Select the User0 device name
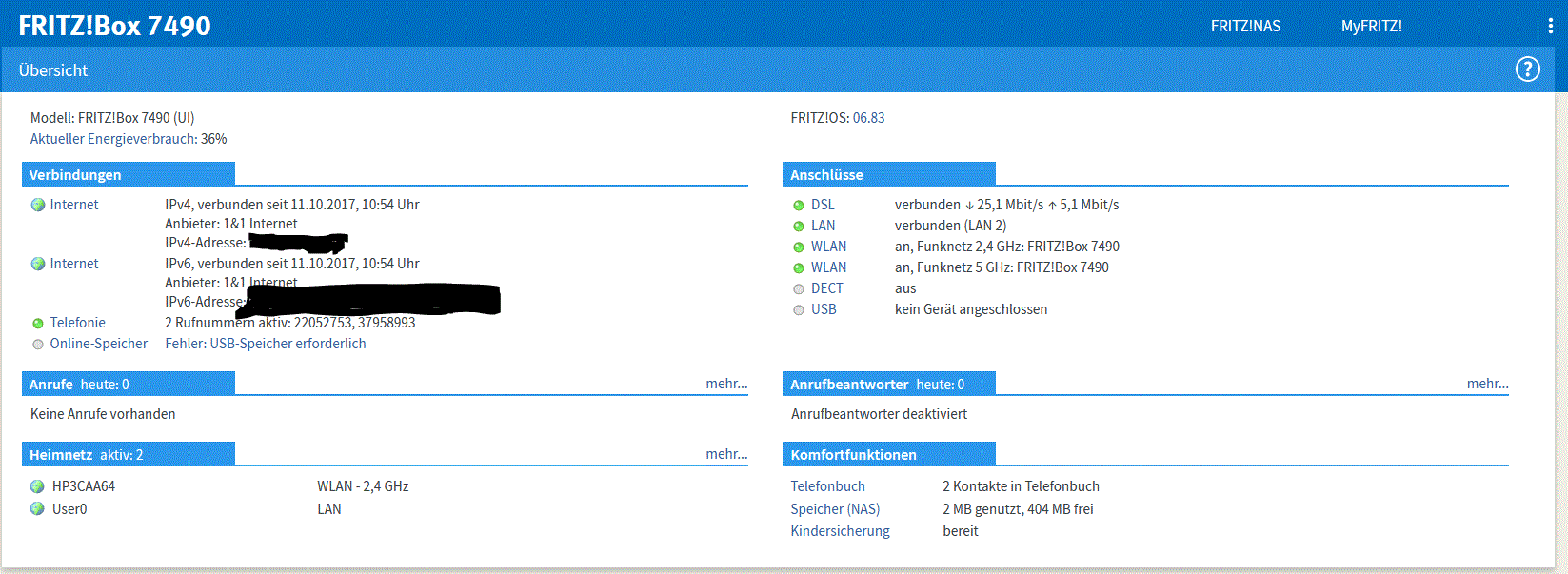1568x574 pixels. coord(69,509)
